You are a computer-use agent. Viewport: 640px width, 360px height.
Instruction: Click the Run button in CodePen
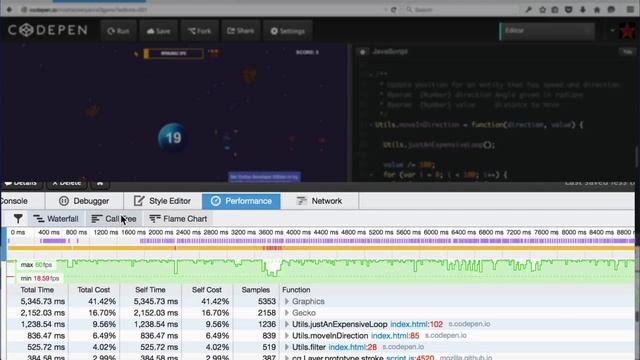pyautogui.click(x=118, y=31)
